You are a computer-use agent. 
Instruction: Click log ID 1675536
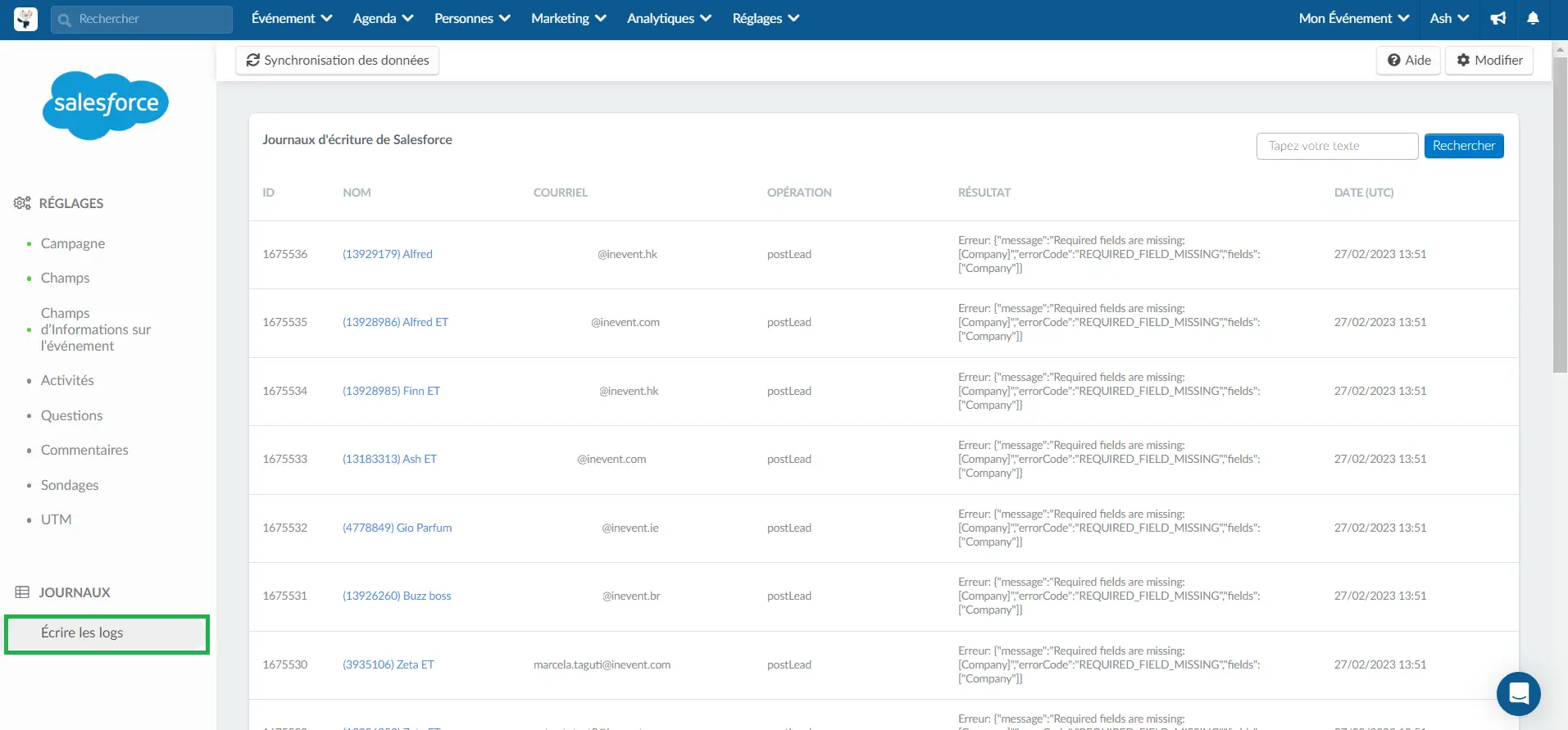[x=284, y=254]
